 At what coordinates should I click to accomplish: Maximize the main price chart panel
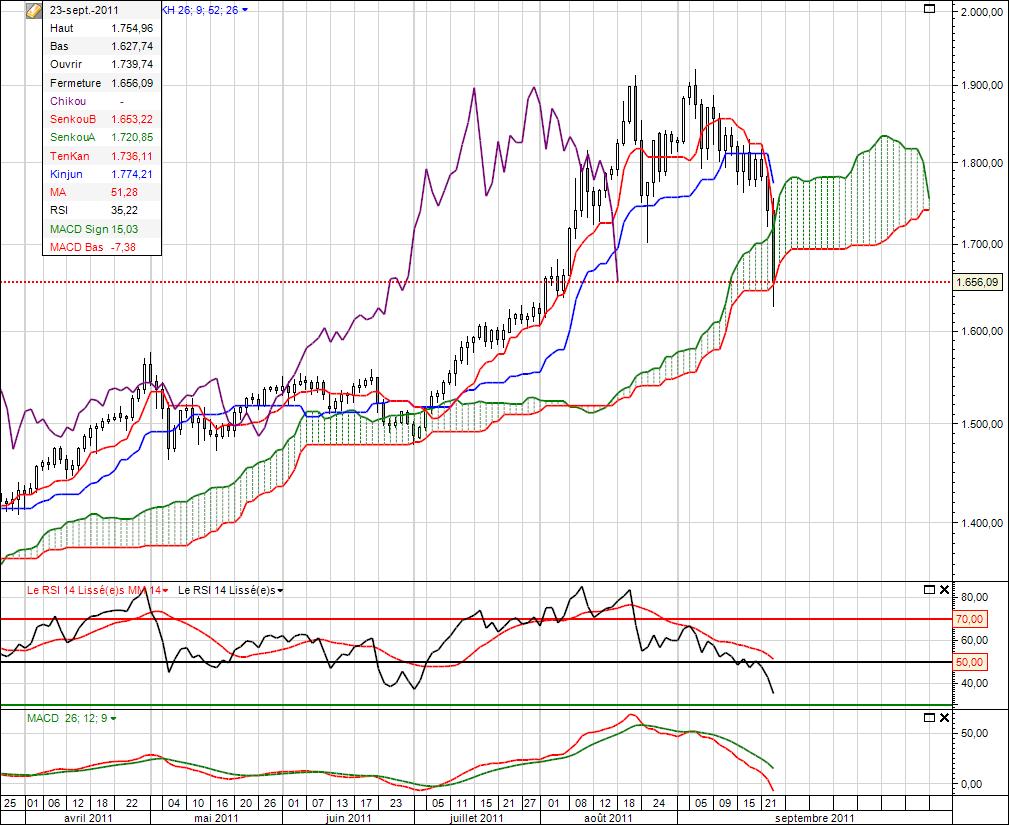pyautogui.click(x=929, y=9)
